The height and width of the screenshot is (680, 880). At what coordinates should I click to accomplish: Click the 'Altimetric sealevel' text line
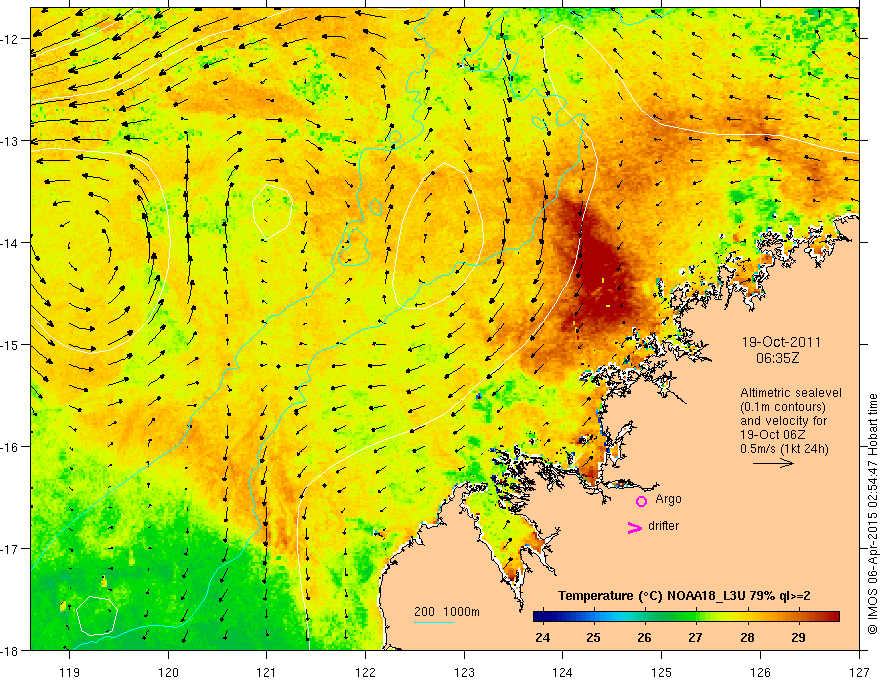[x=791, y=393]
